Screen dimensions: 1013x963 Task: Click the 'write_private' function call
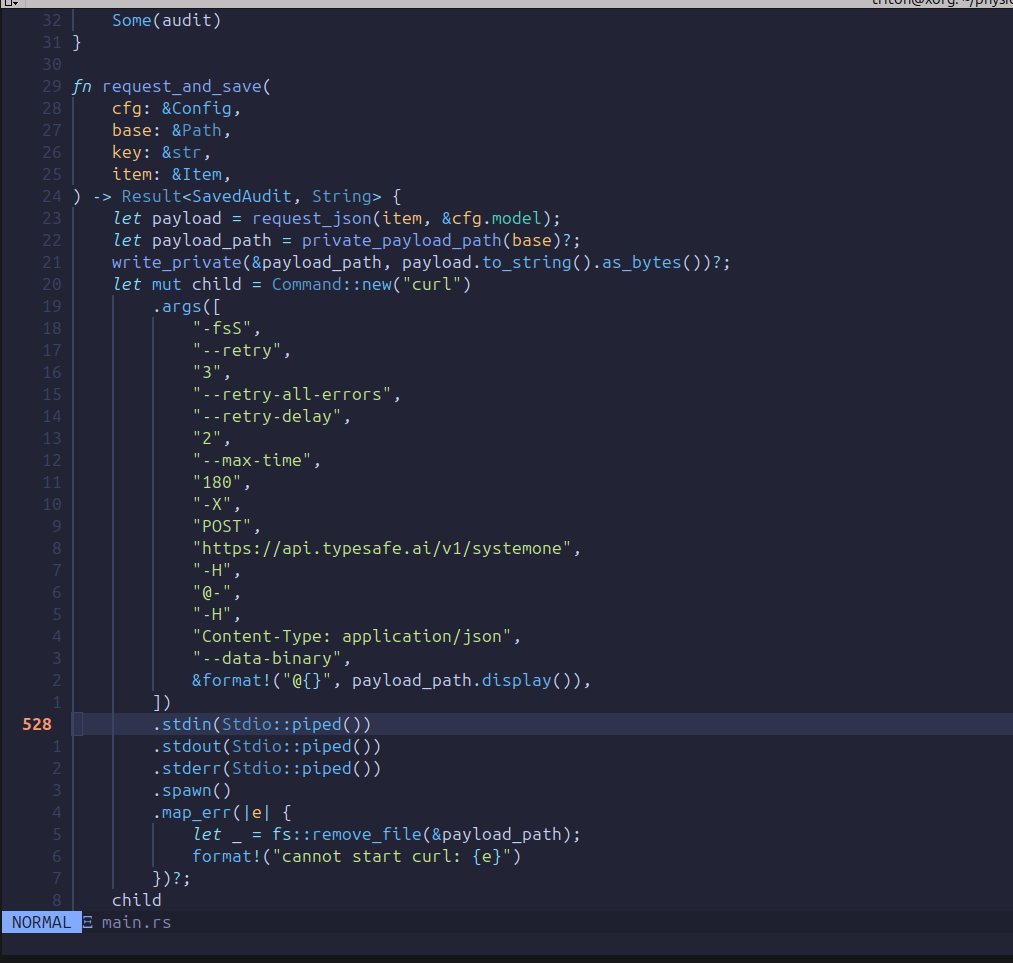176,262
